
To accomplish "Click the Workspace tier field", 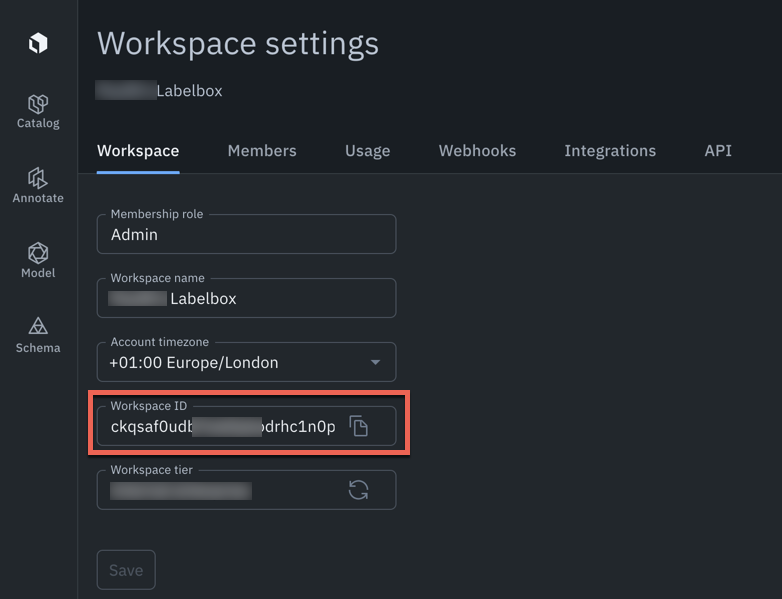I will (x=246, y=490).
